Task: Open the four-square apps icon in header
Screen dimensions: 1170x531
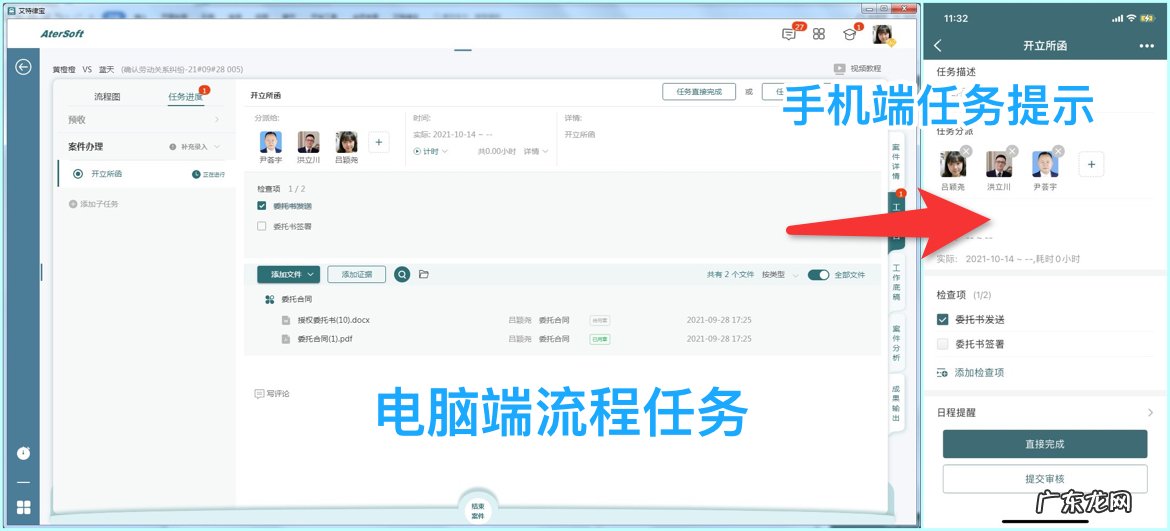Action: tap(819, 34)
